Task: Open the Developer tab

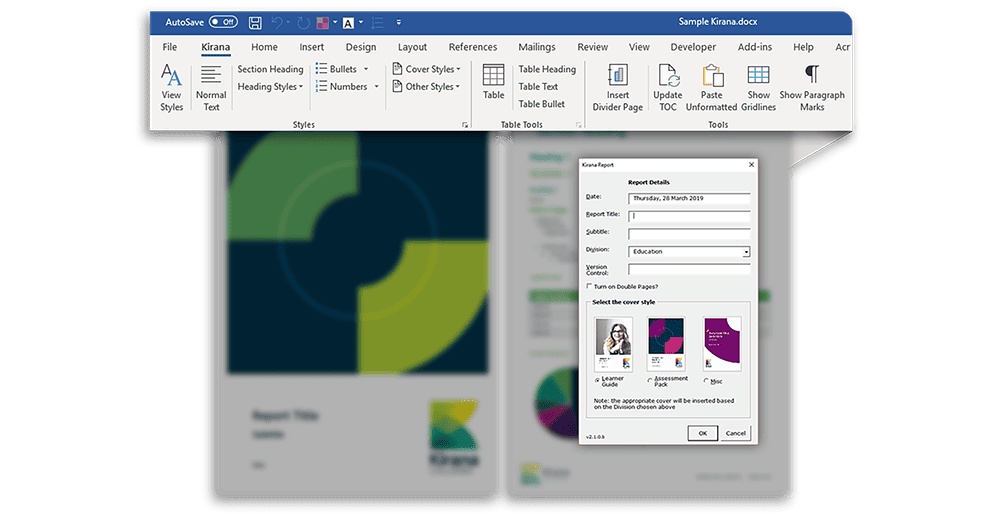Action: (693, 47)
